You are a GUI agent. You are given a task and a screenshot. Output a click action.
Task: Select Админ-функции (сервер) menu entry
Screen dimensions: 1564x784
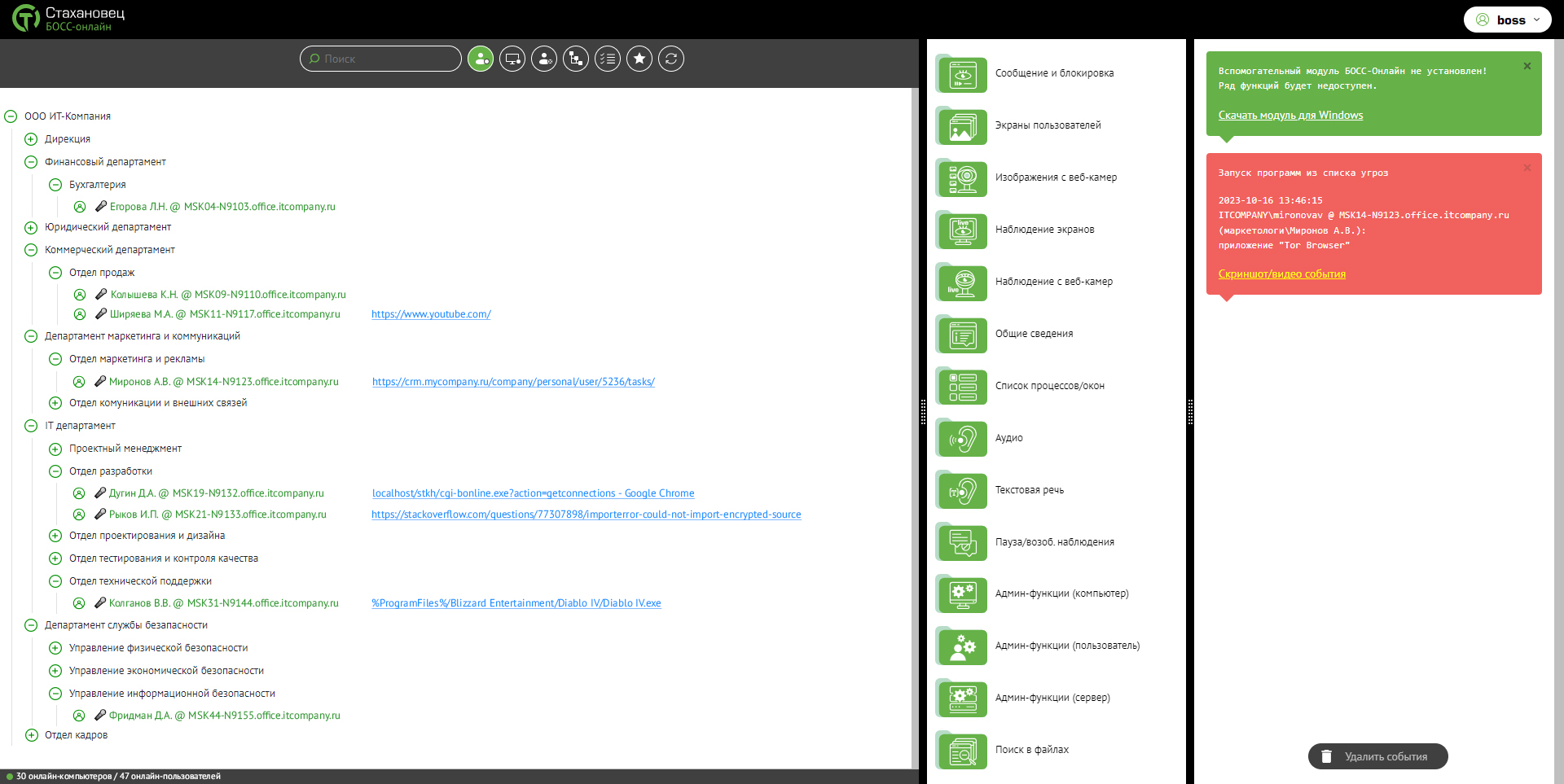point(1052,698)
